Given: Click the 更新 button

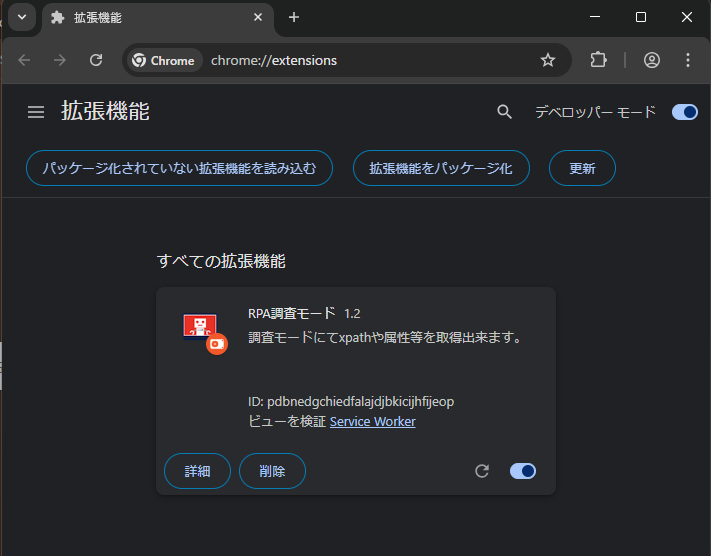Looking at the screenshot, I should click(x=582, y=168).
